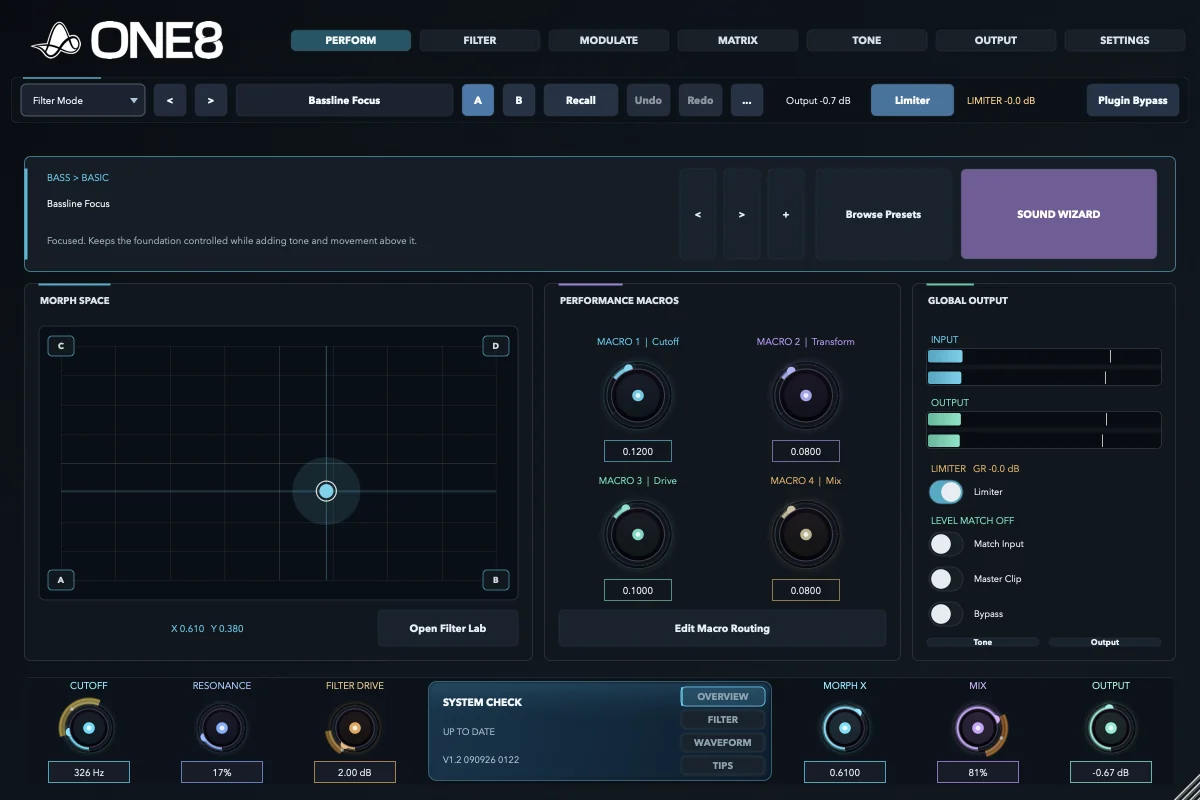Click the ONE8 logo icon
Viewport: 1200px width, 800px height.
click(57, 42)
